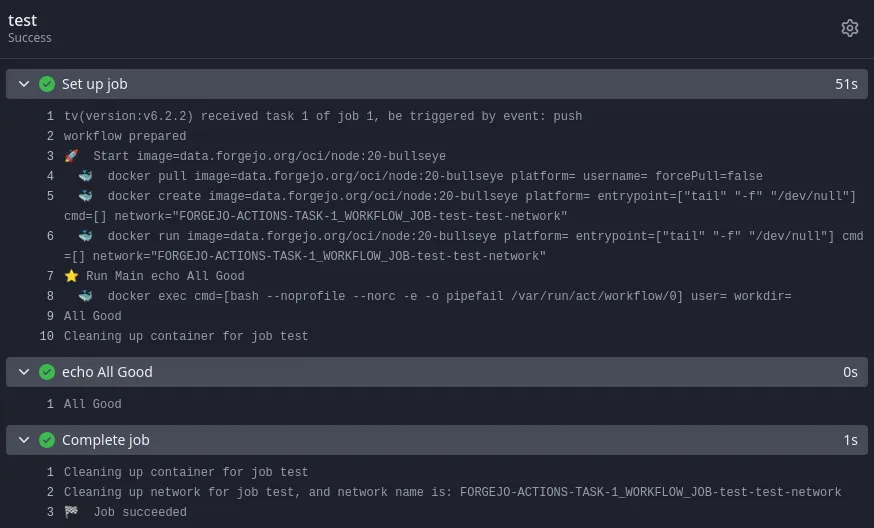The image size is (874, 528).
Task: Click the Complete job step title
Action: (105, 440)
